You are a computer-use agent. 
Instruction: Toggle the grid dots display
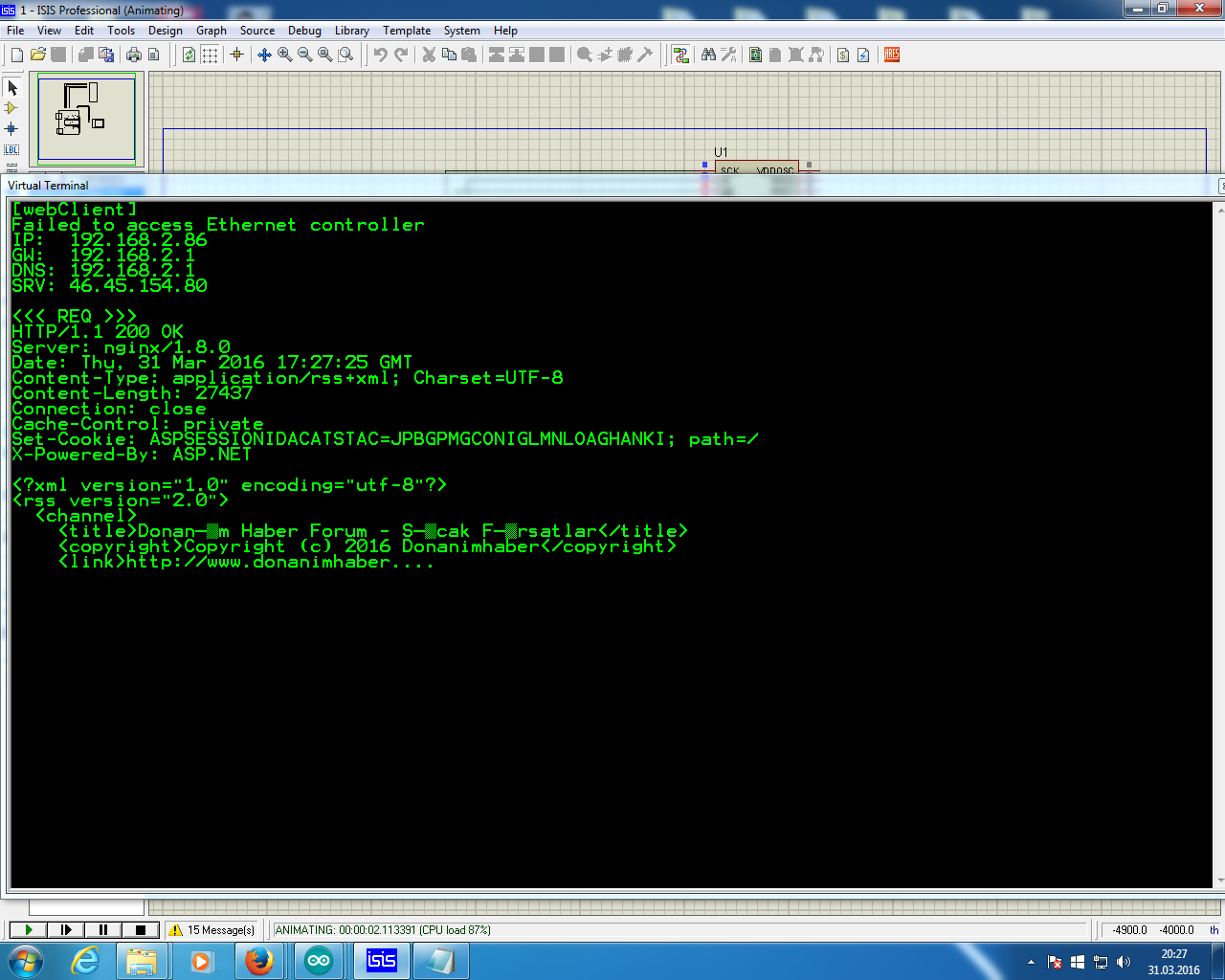[x=210, y=56]
